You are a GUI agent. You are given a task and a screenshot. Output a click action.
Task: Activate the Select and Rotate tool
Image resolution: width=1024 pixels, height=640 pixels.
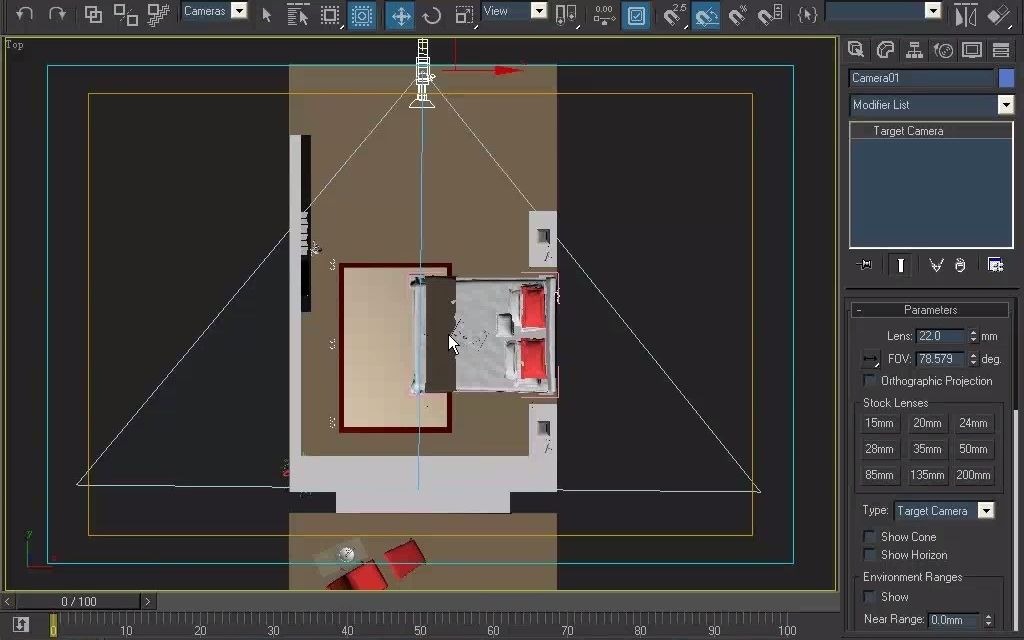430,15
